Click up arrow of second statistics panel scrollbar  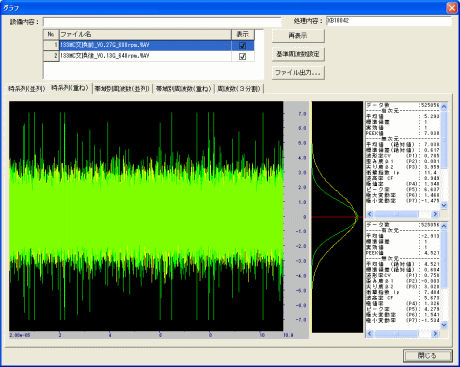444,226
